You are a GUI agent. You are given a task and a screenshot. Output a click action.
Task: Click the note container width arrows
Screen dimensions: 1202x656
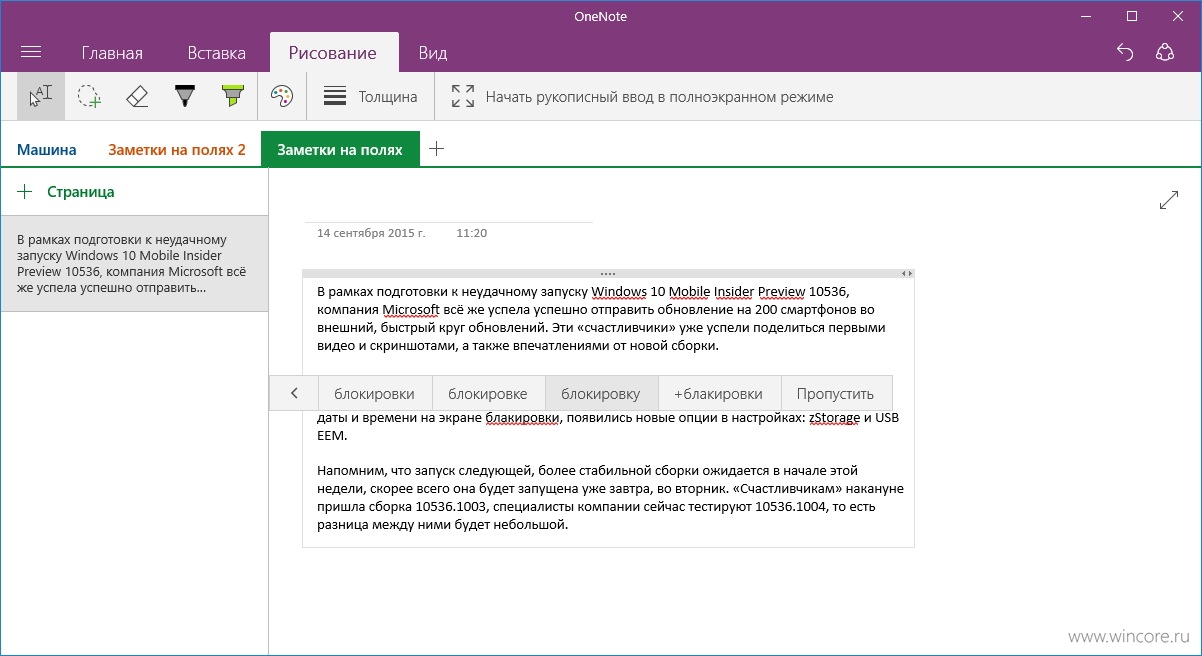907,273
